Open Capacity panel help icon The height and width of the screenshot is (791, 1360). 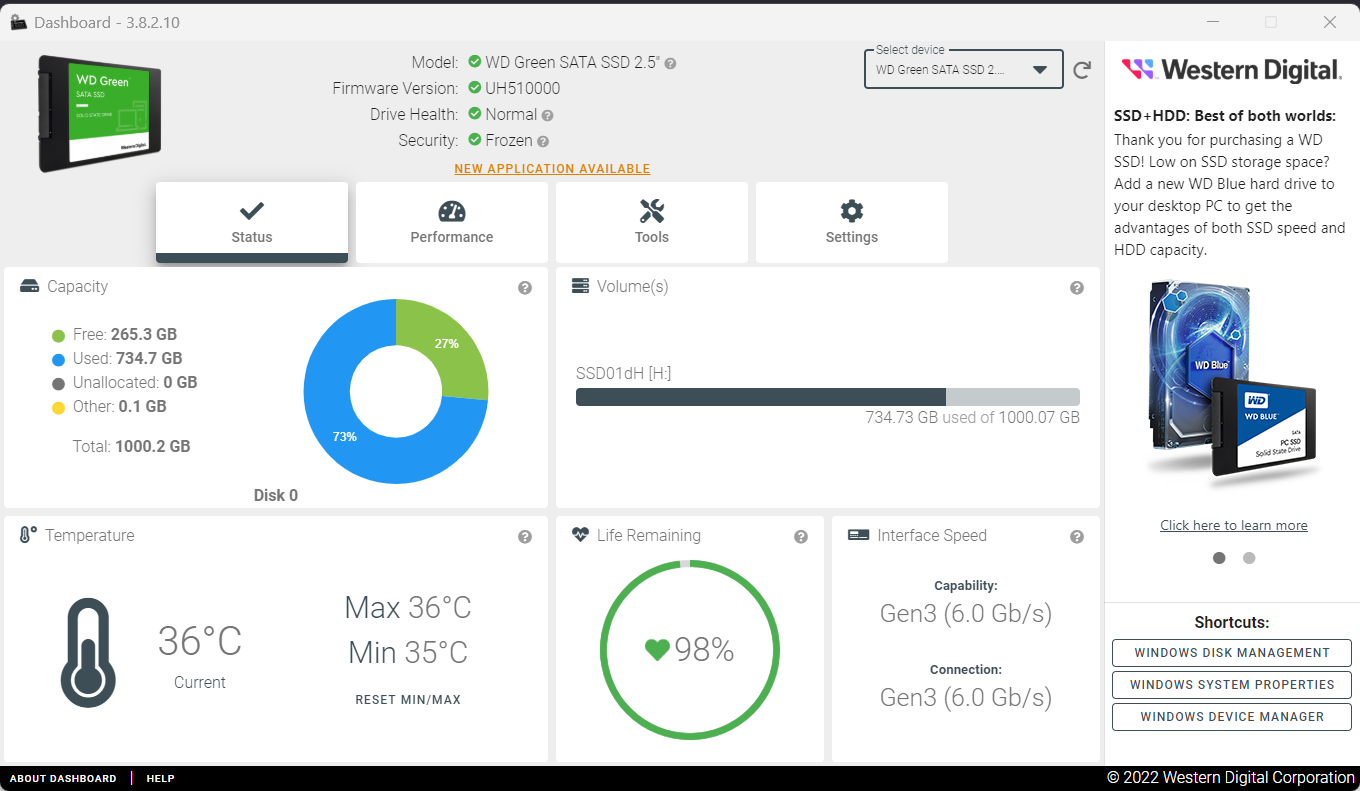coord(525,288)
